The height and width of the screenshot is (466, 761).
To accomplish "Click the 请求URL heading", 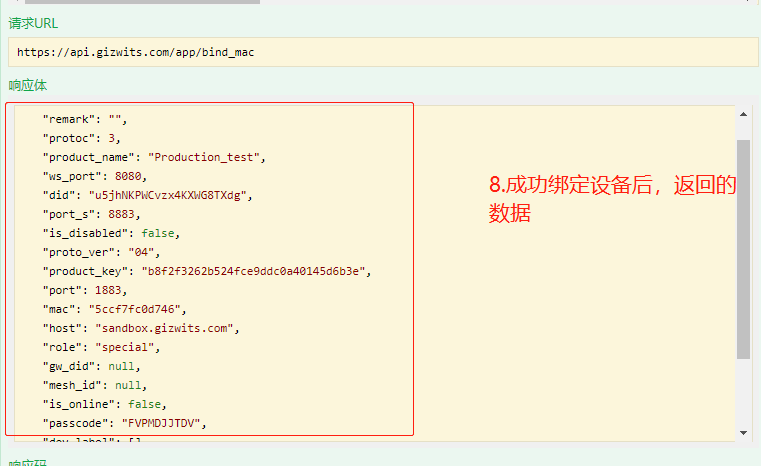I will [33, 23].
